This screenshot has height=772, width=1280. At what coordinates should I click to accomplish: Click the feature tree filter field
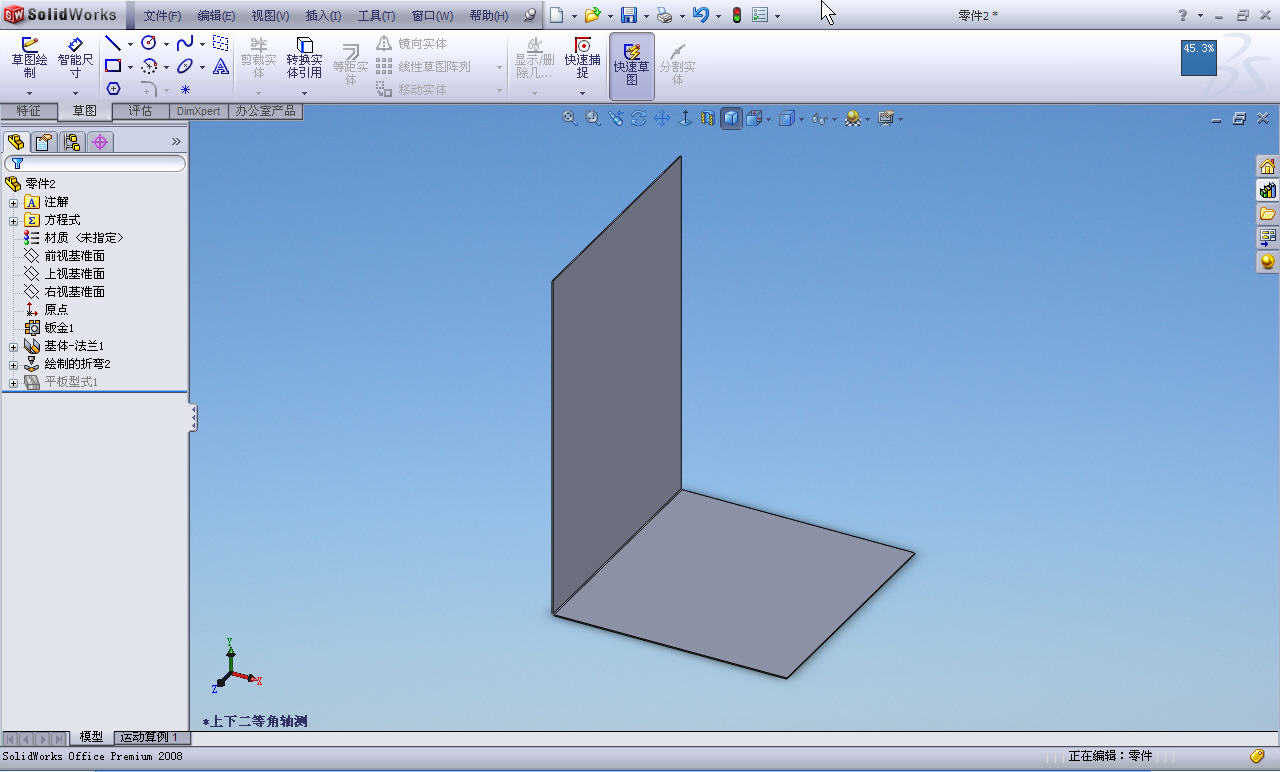point(95,163)
